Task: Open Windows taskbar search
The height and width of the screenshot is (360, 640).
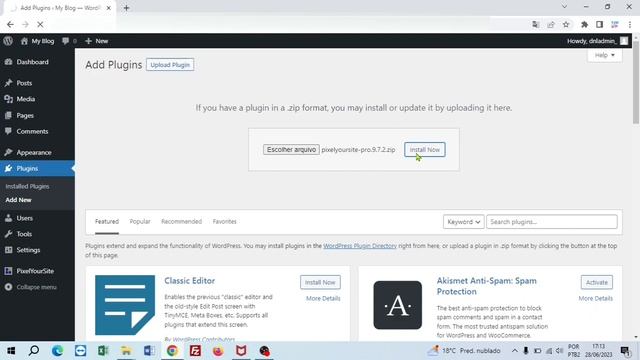Action: (x=34, y=351)
